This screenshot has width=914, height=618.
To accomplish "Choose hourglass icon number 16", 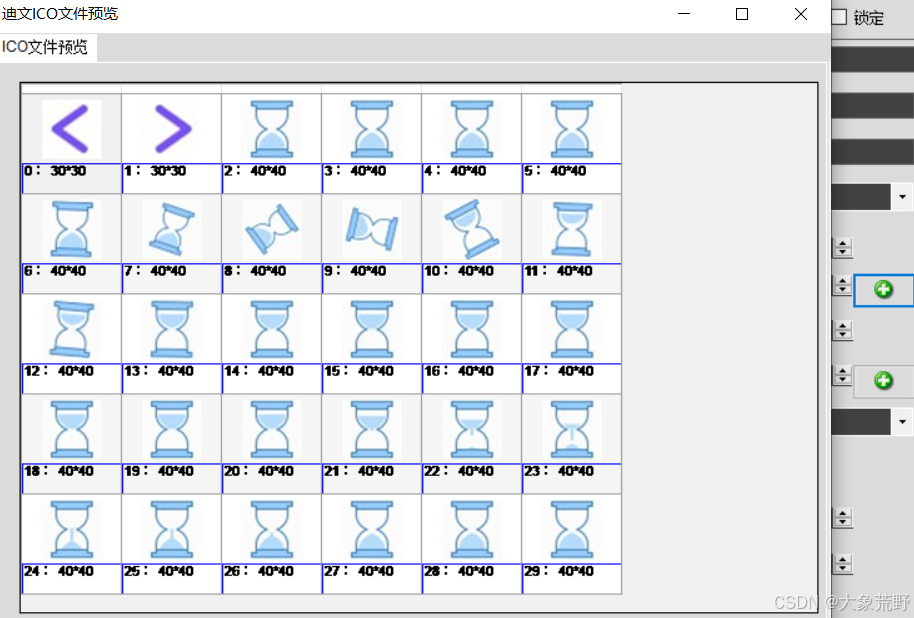I will (472, 329).
